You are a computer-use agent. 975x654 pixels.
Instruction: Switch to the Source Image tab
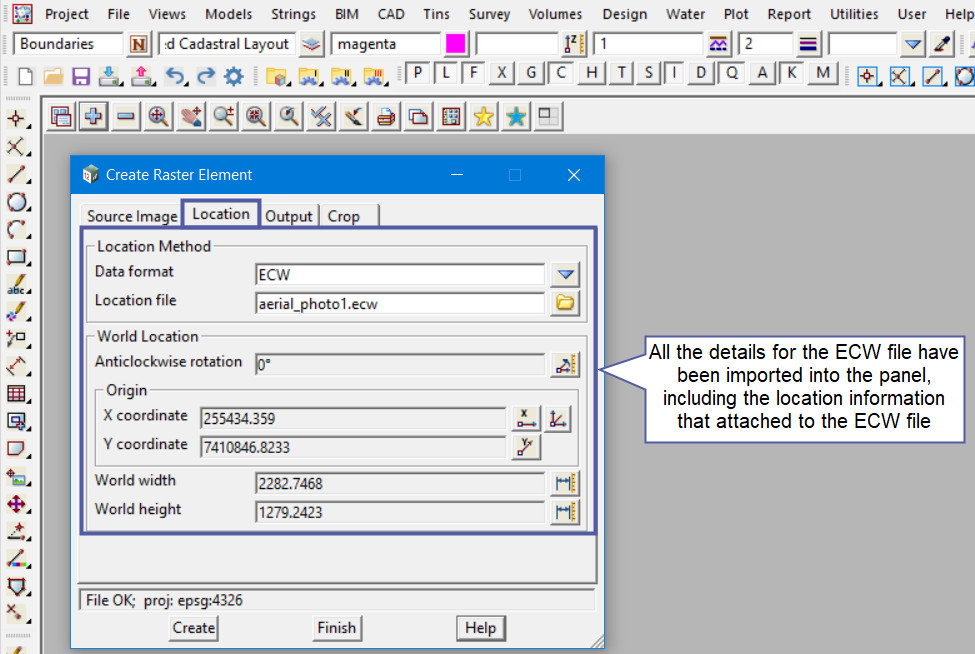tap(132, 216)
